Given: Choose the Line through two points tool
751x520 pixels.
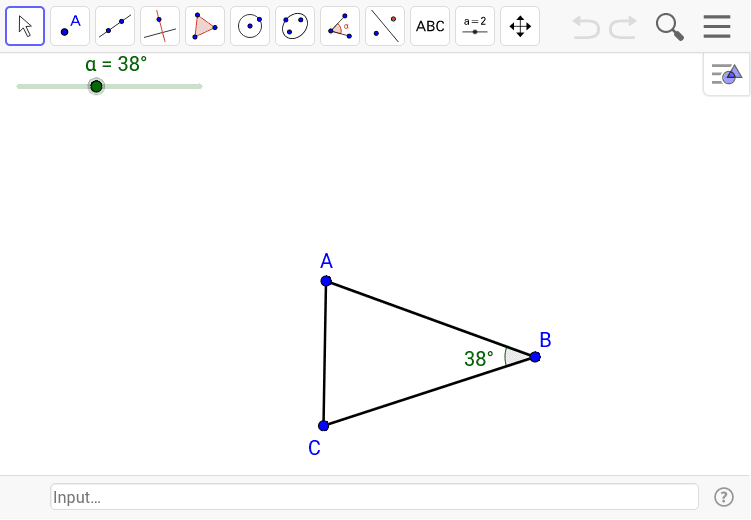Looking at the screenshot, I should pyautogui.click(x=115, y=26).
